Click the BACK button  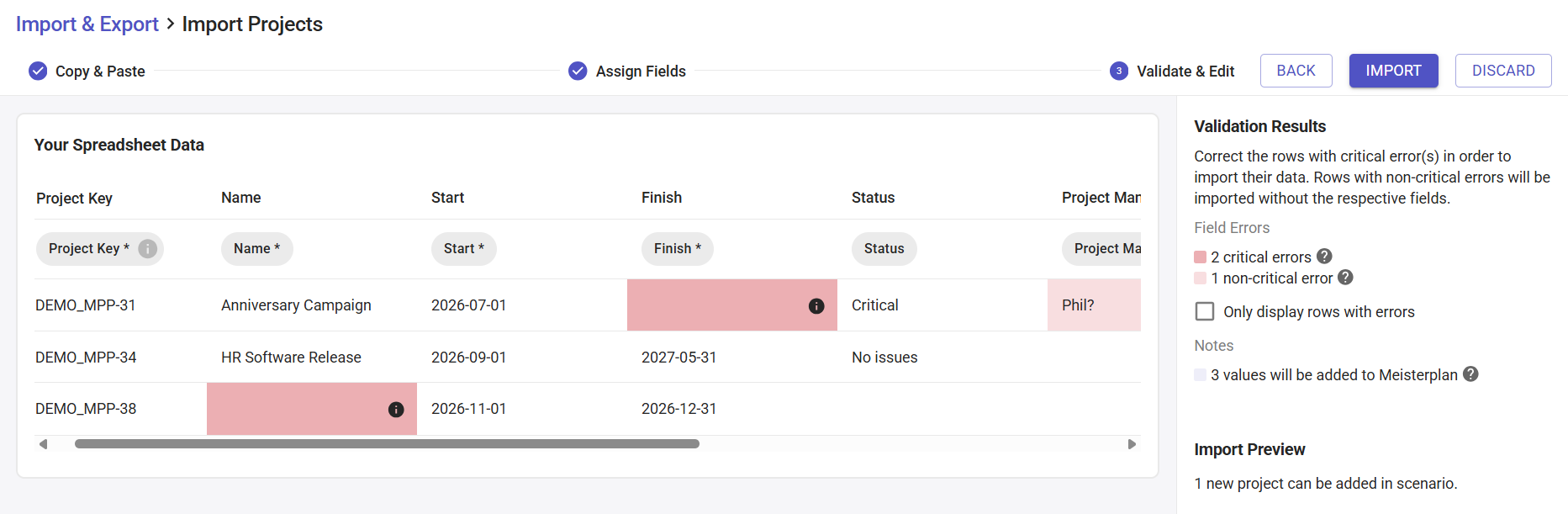pyautogui.click(x=1296, y=71)
